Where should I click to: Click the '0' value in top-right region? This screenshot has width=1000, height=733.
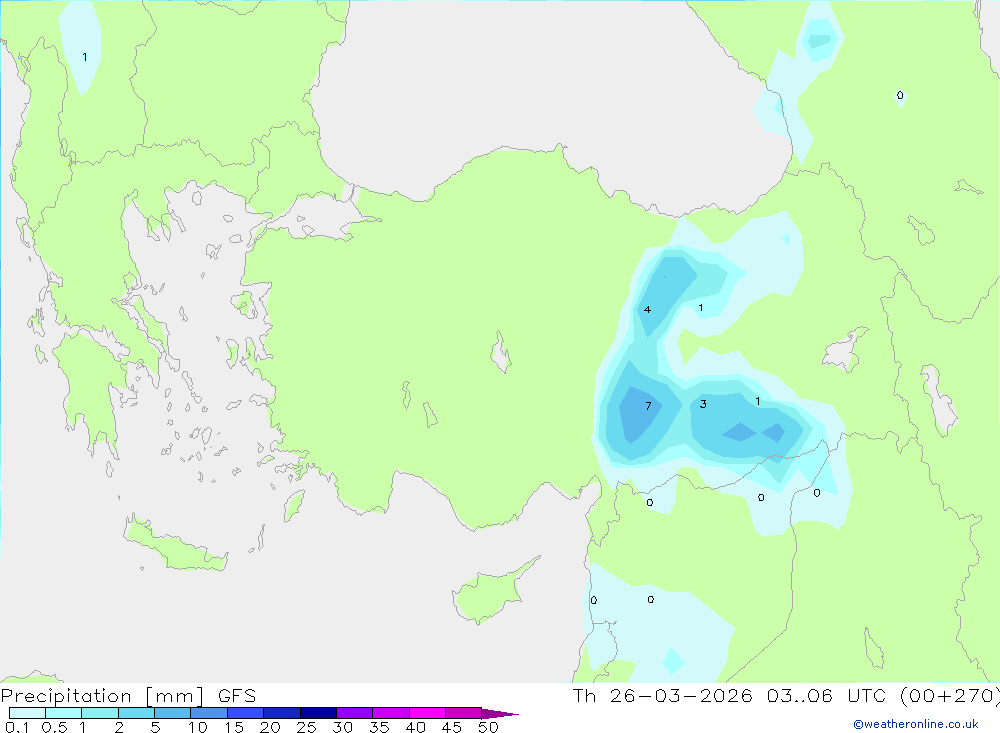tap(900, 96)
